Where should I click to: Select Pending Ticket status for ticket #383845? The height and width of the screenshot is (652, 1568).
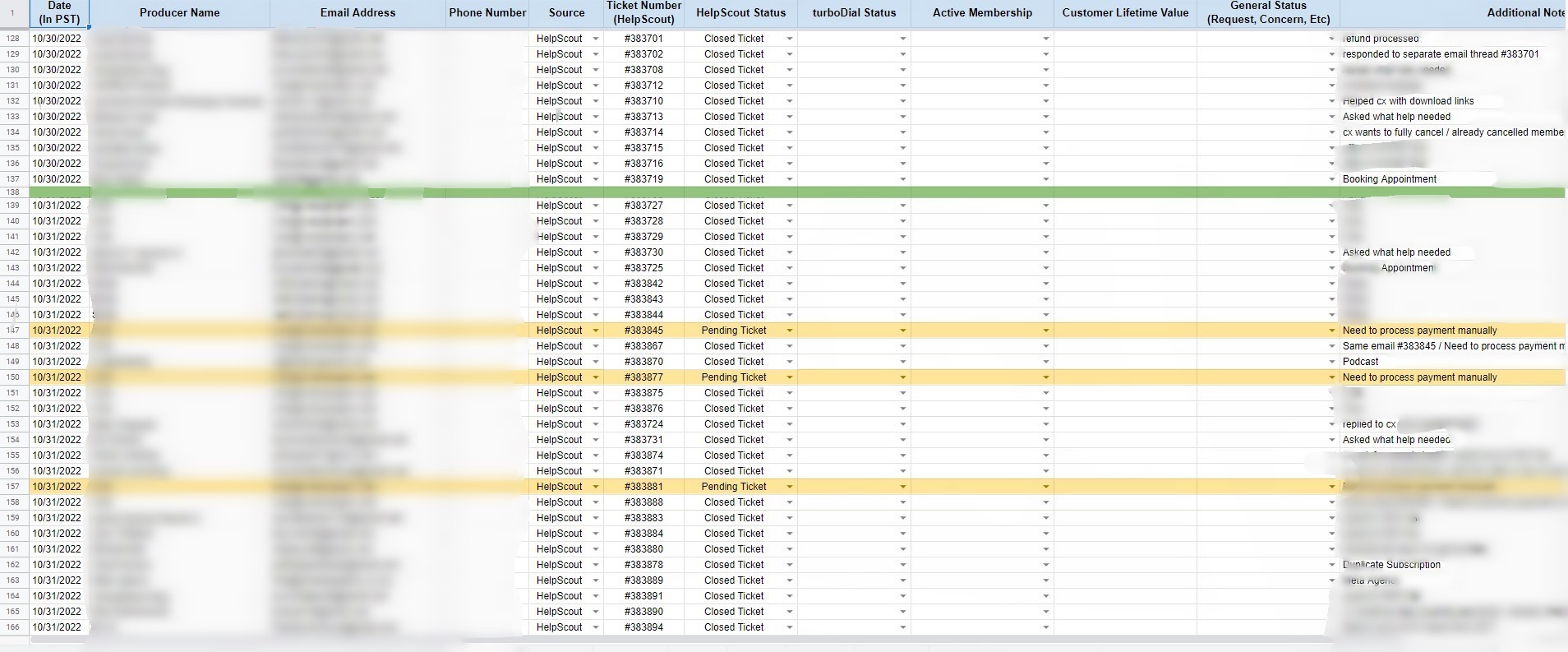pos(734,331)
